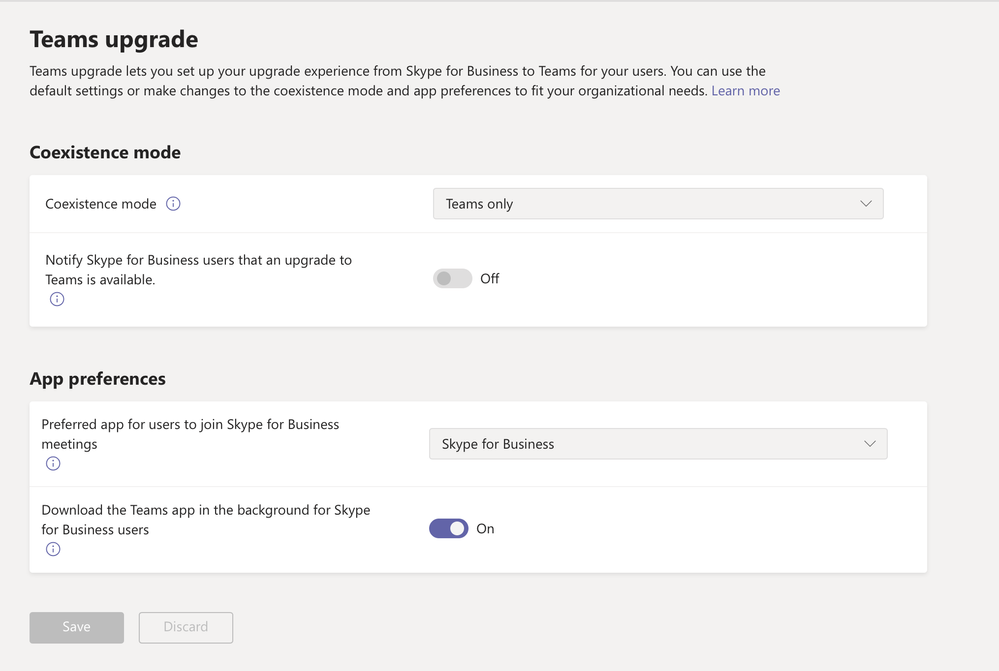The height and width of the screenshot is (671, 999).
Task: Click the 'Preferred app for users to join' label
Action: tap(190, 434)
